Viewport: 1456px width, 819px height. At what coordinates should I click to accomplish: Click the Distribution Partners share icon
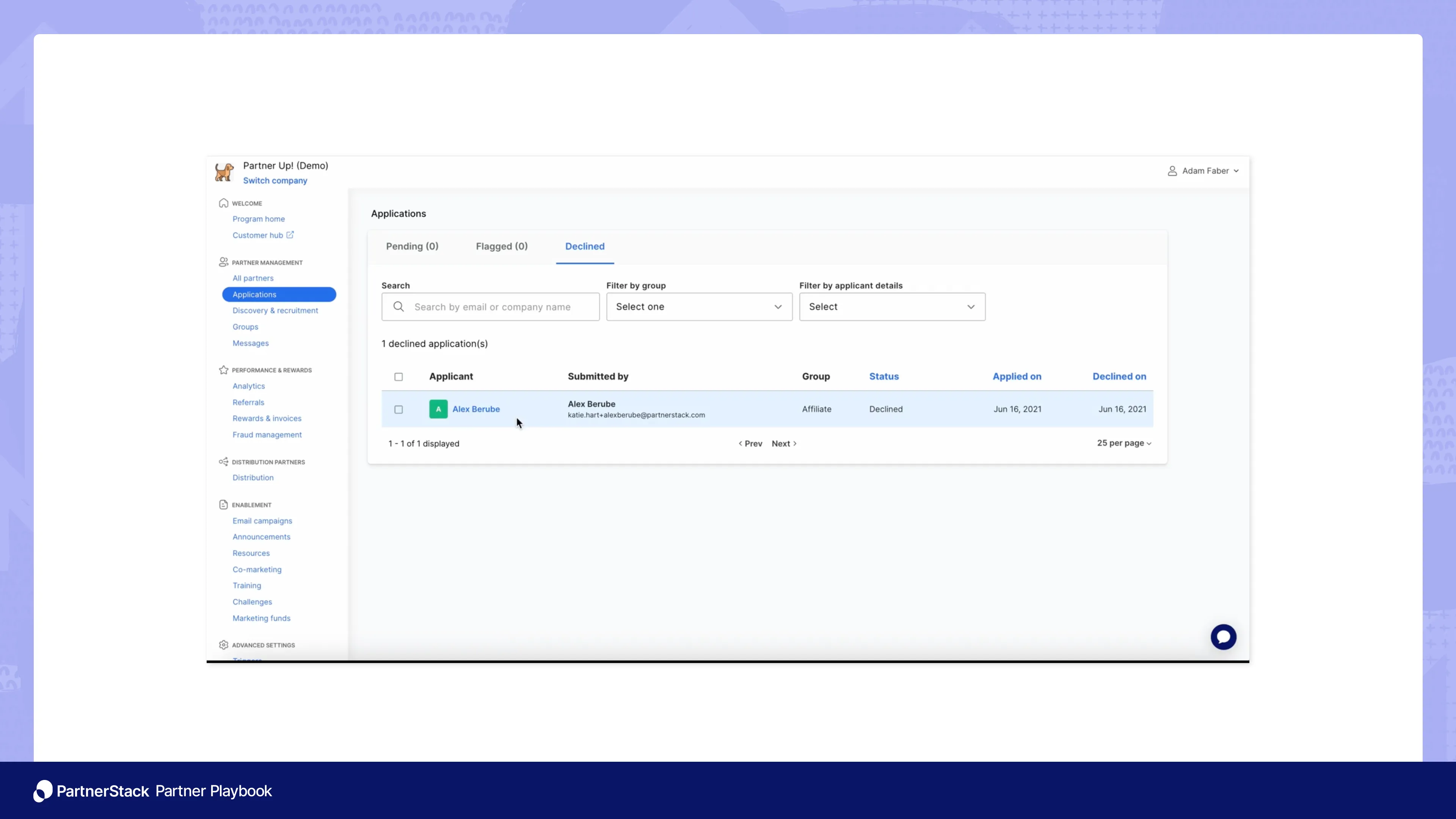[224, 462]
